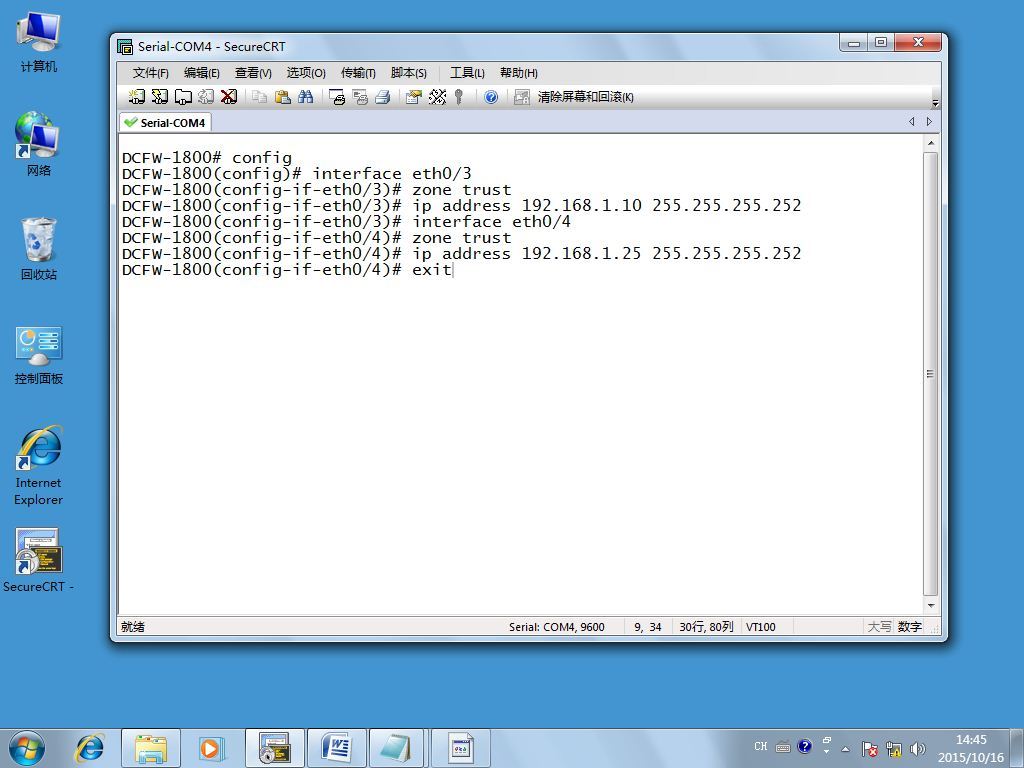Image resolution: width=1024 pixels, height=768 pixels.
Task: Click after the exit command in terminal
Action: coord(453,270)
